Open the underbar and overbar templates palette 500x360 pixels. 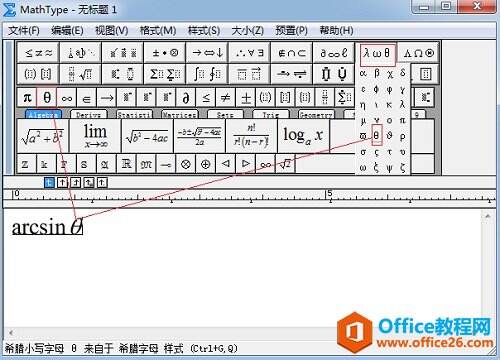pos(249,74)
